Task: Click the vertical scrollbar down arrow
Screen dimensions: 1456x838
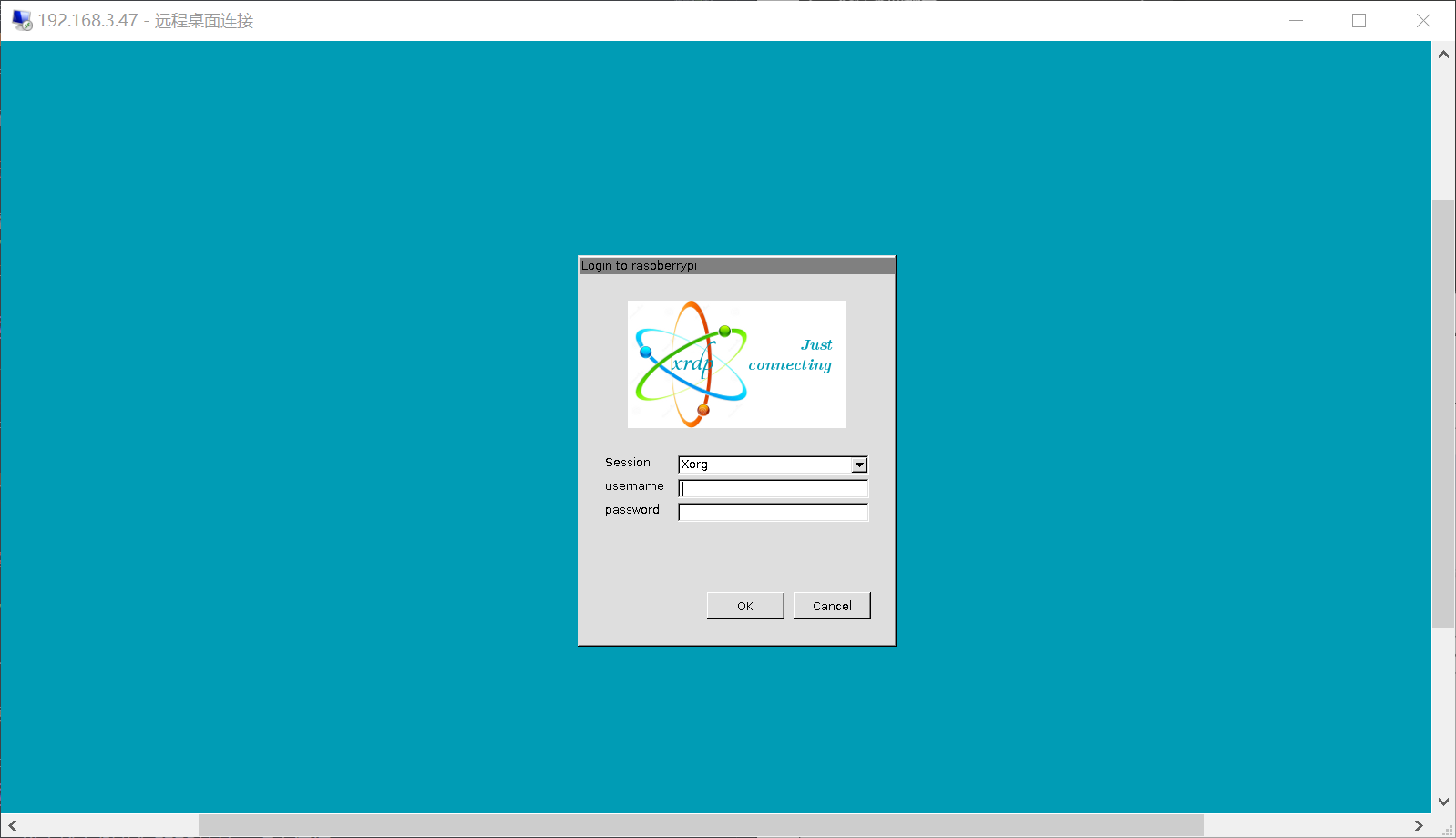Action: tap(1443, 802)
